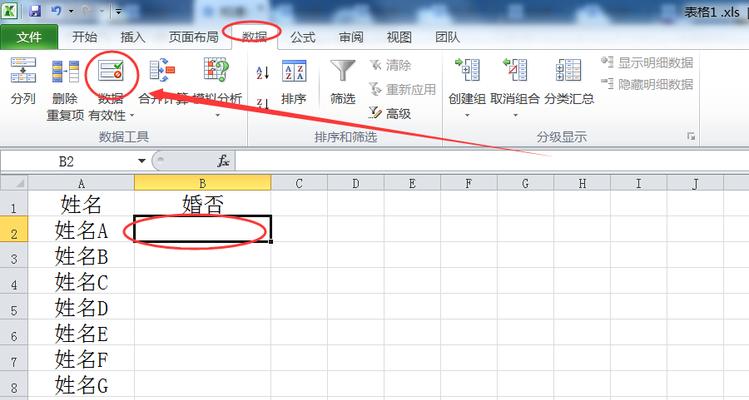Image resolution: width=749 pixels, height=400 pixels.
Task: Sort ascending A to Z
Action: point(263,72)
